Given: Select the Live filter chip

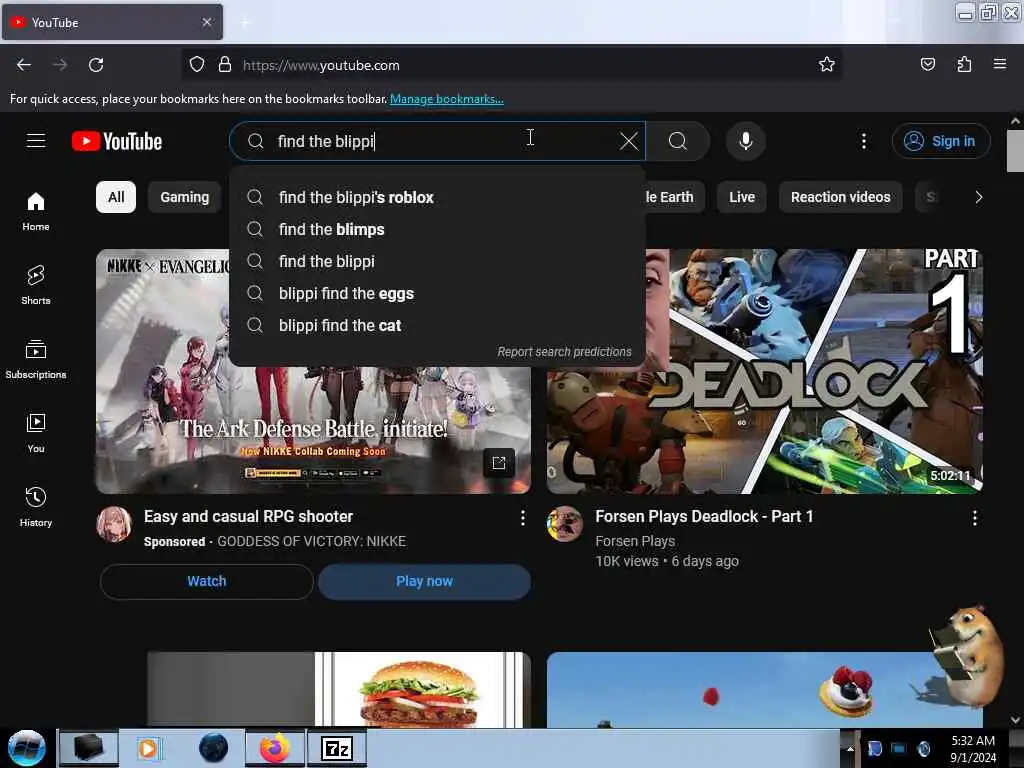Looking at the screenshot, I should (742, 197).
